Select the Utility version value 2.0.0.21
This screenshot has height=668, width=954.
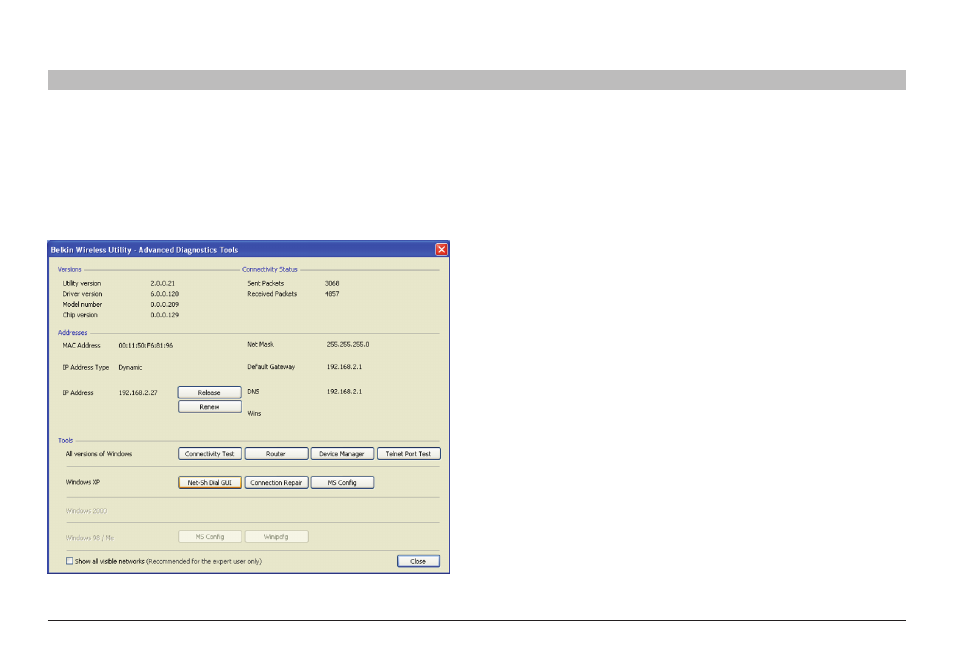coord(162,284)
